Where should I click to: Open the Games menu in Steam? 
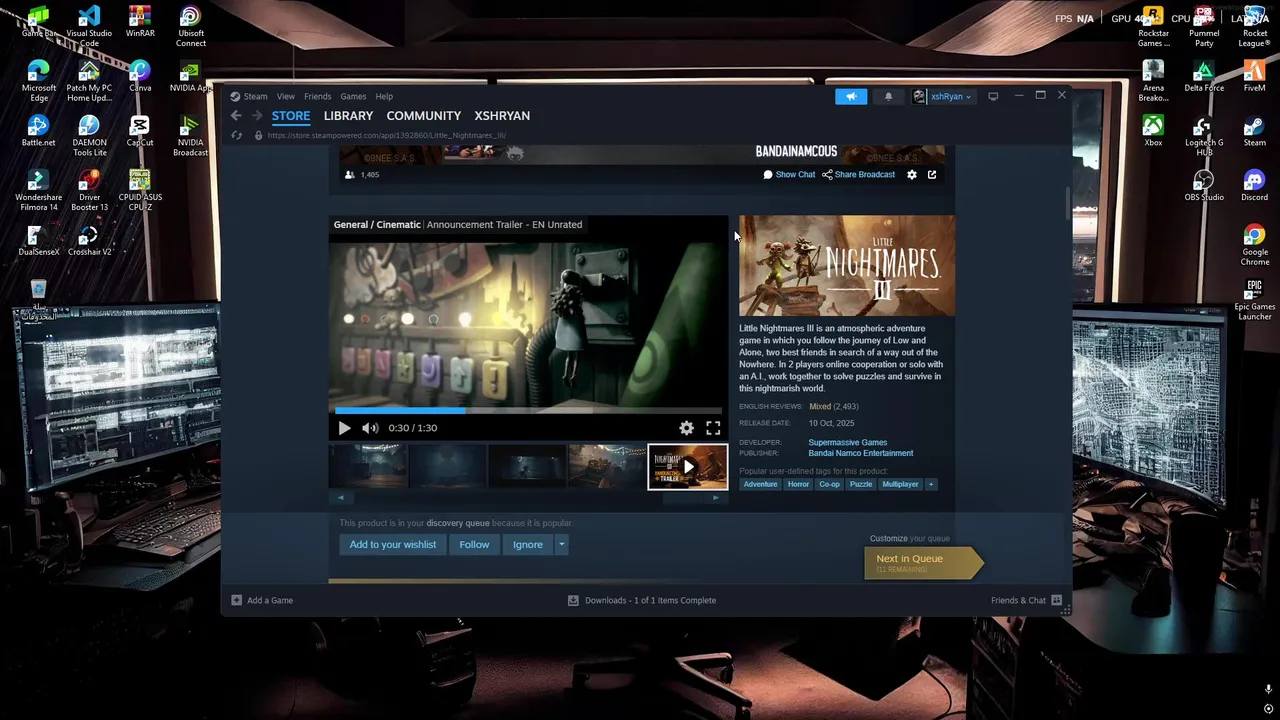coord(353,96)
